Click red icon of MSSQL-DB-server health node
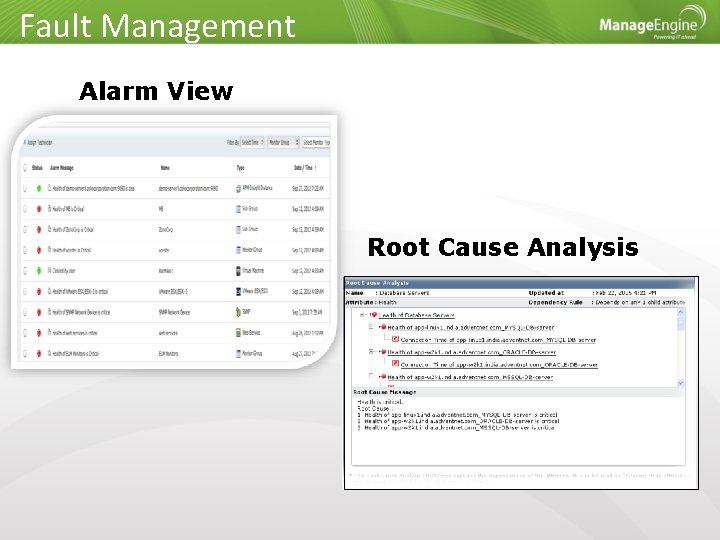Image resolution: width=720 pixels, height=540 pixels. pyautogui.click(x=383, y=377)
